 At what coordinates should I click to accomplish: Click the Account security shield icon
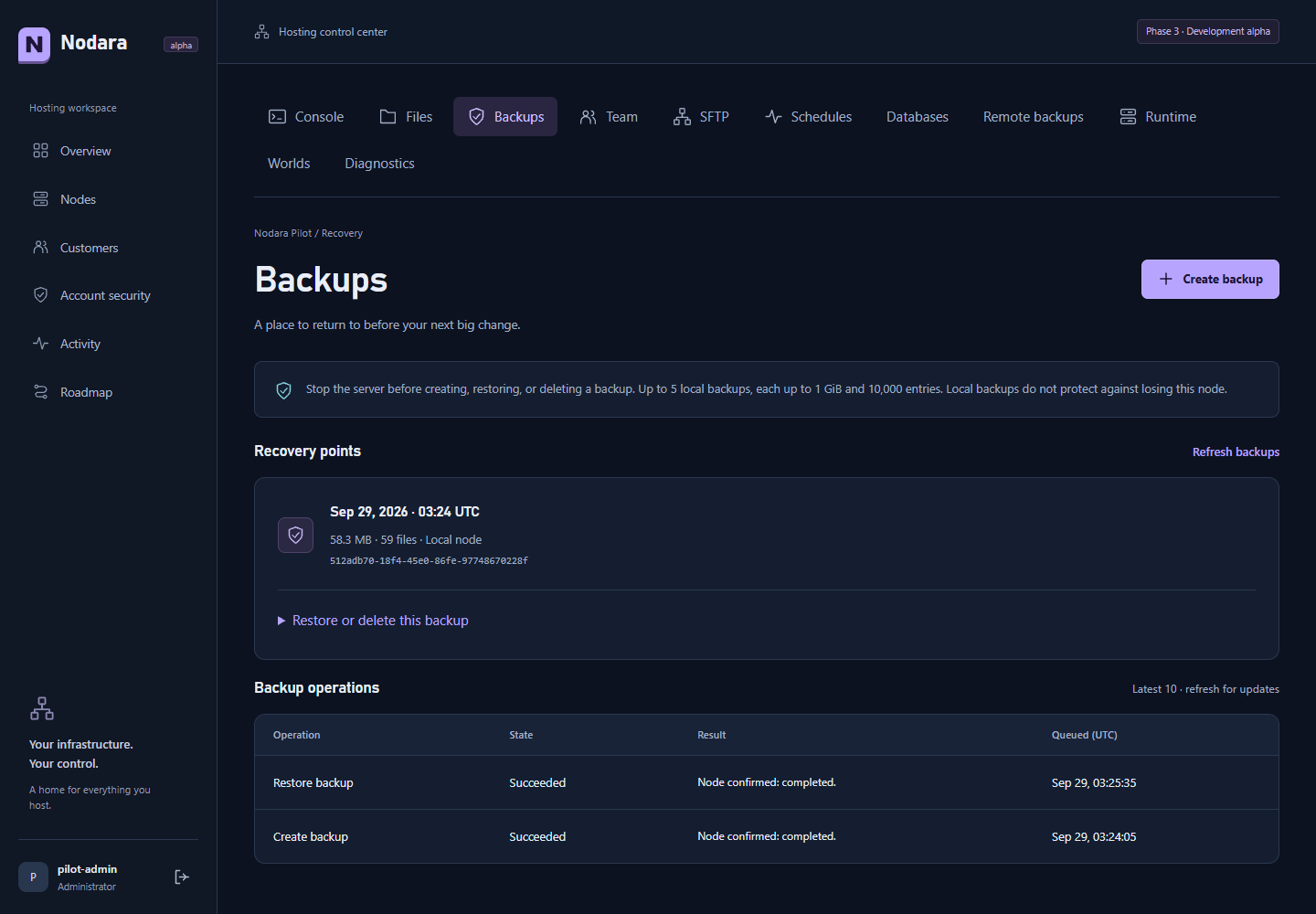point(40,295)
